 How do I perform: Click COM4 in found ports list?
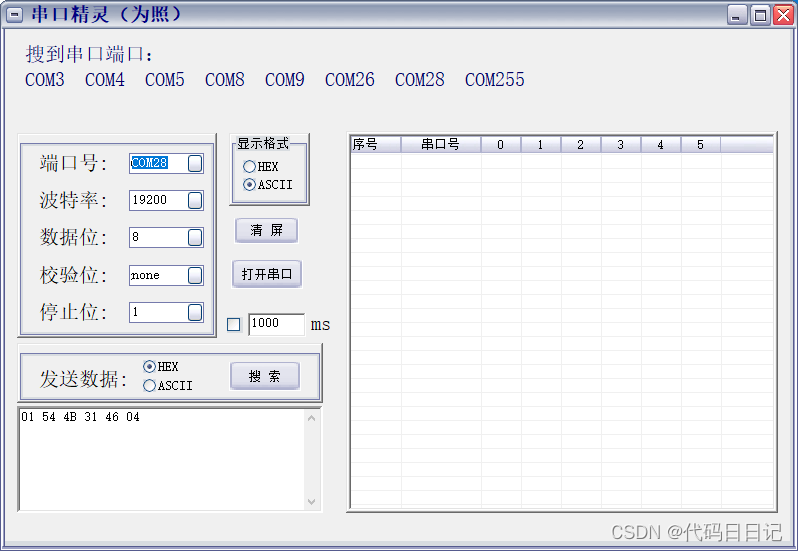coord(105,80)
